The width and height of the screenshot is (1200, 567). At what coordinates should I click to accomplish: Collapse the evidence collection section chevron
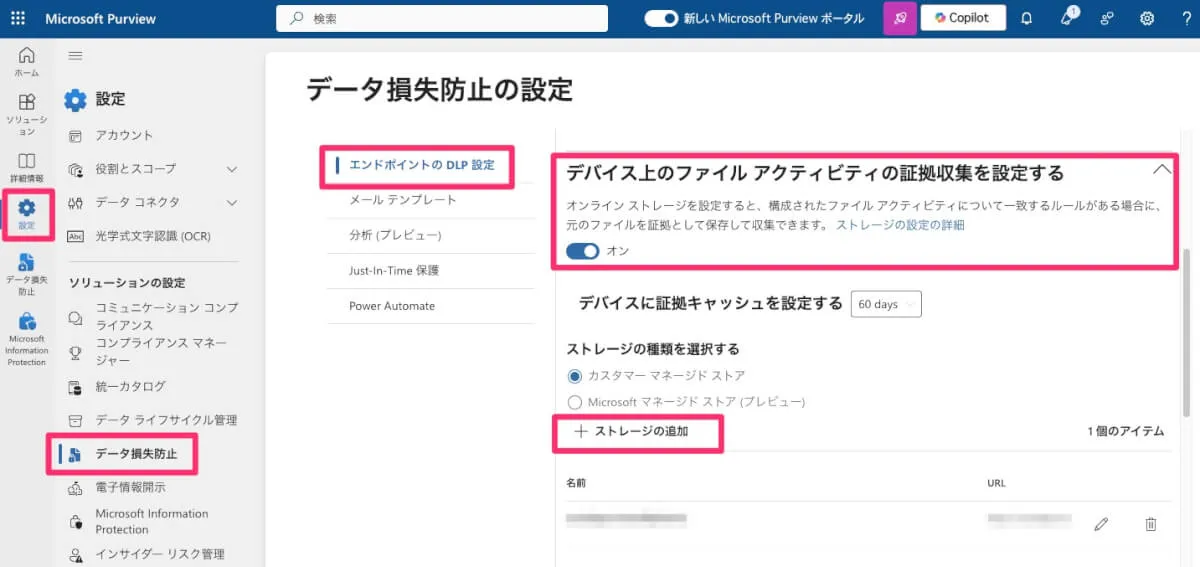(1161, 169)
